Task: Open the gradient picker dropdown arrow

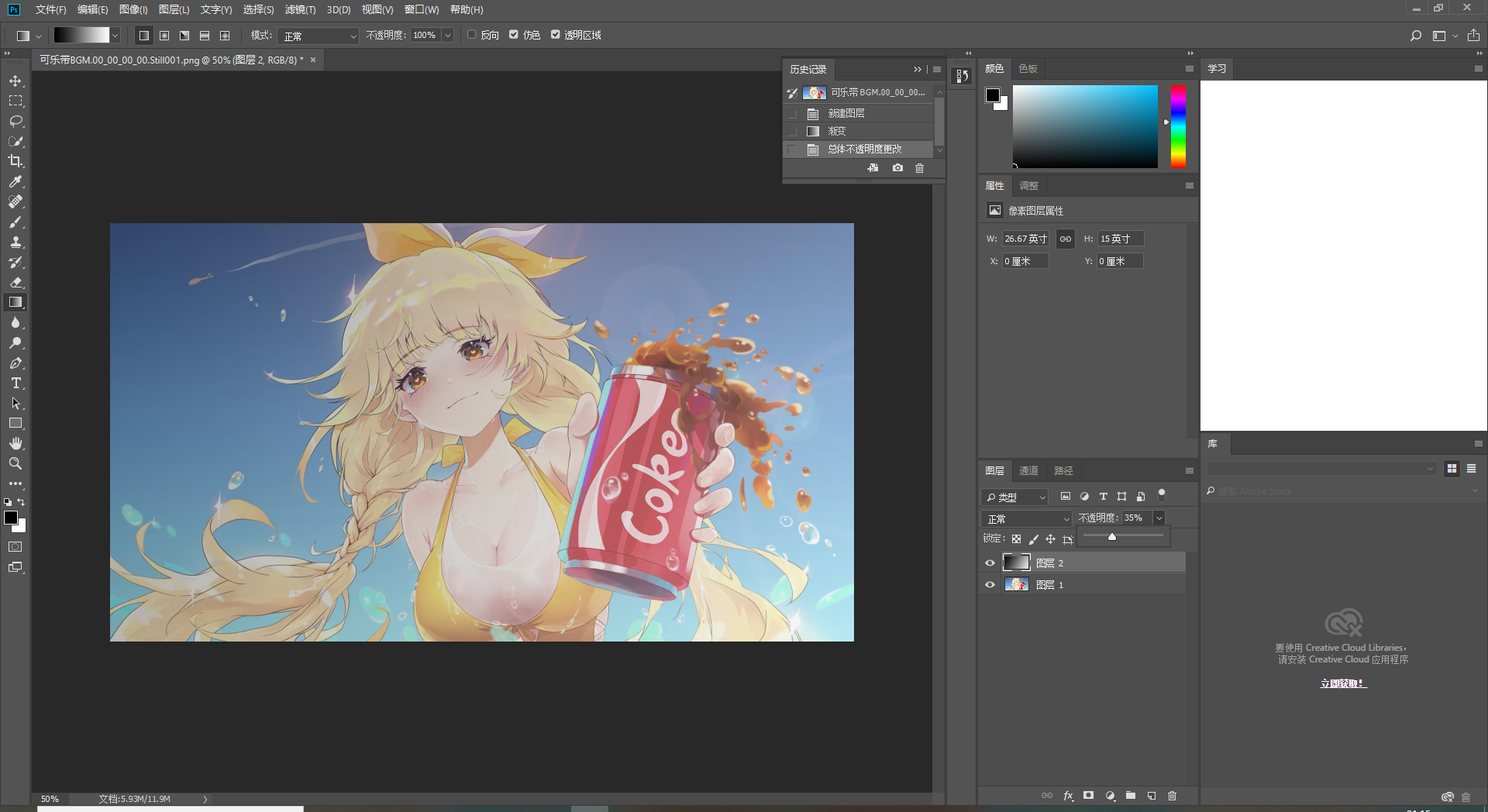Action: click(x=115, y=36)
